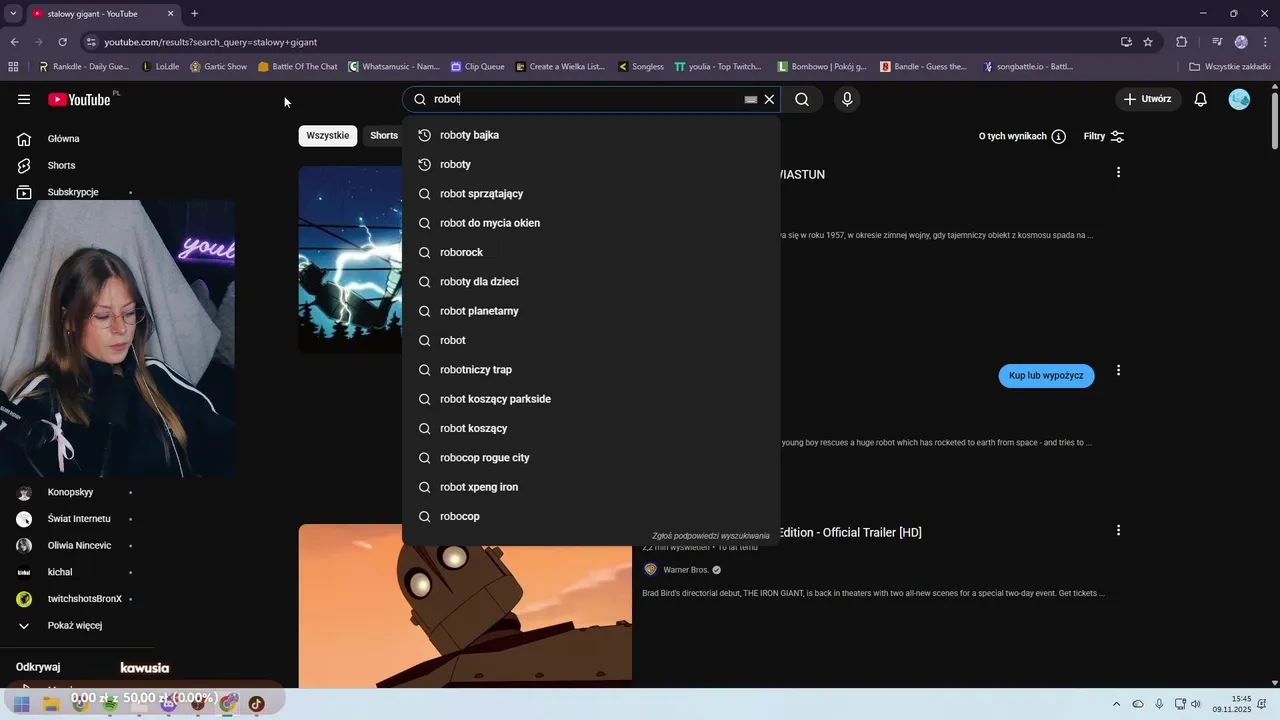Viewport: 1280px width, 720px height.
Task: Open Konopskyy subscription channel
Action: point(70,492)
